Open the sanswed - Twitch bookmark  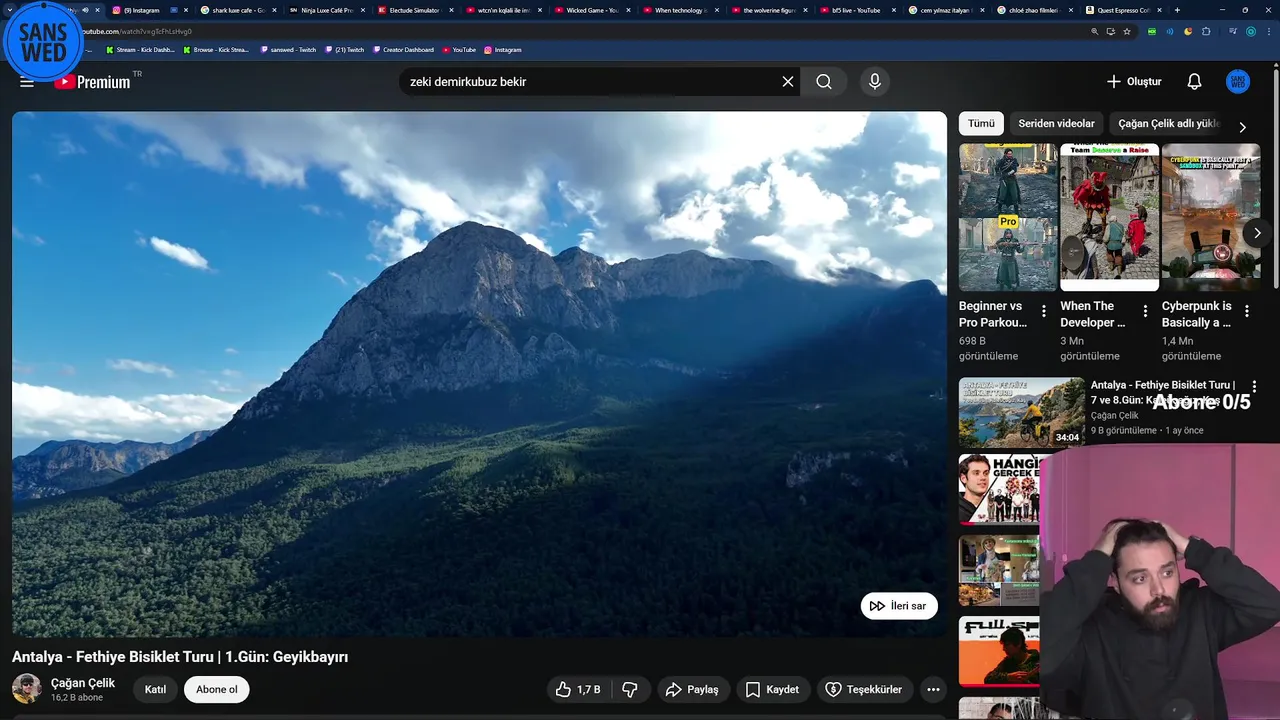click(x=287, y=49)
